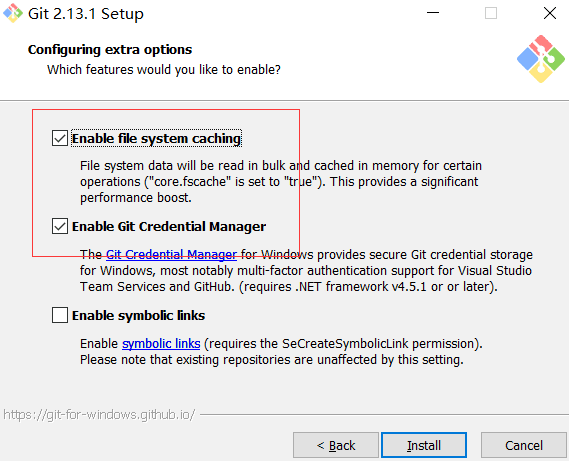
Task: Click the large Git logo in header
Action: (541, 59)
